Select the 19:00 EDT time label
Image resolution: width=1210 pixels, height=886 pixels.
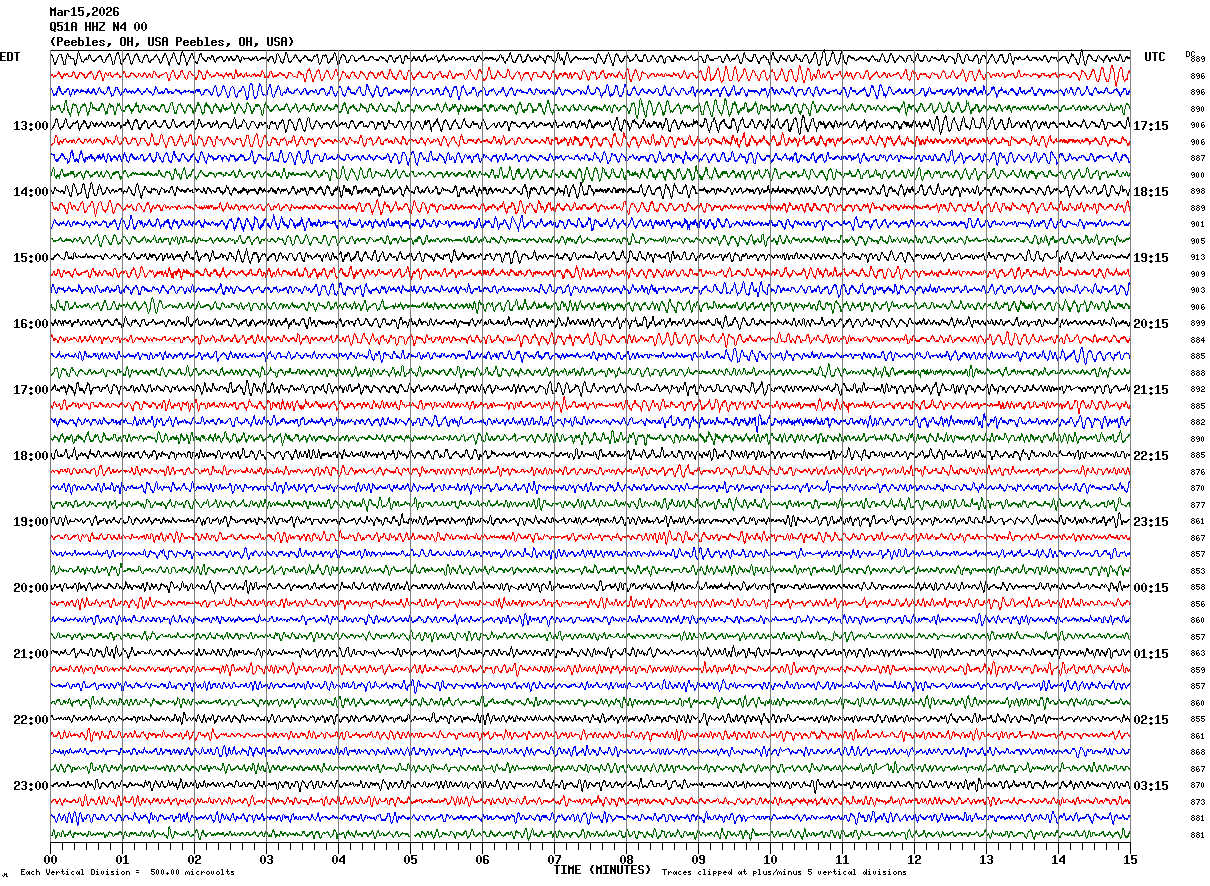[30, 522]
